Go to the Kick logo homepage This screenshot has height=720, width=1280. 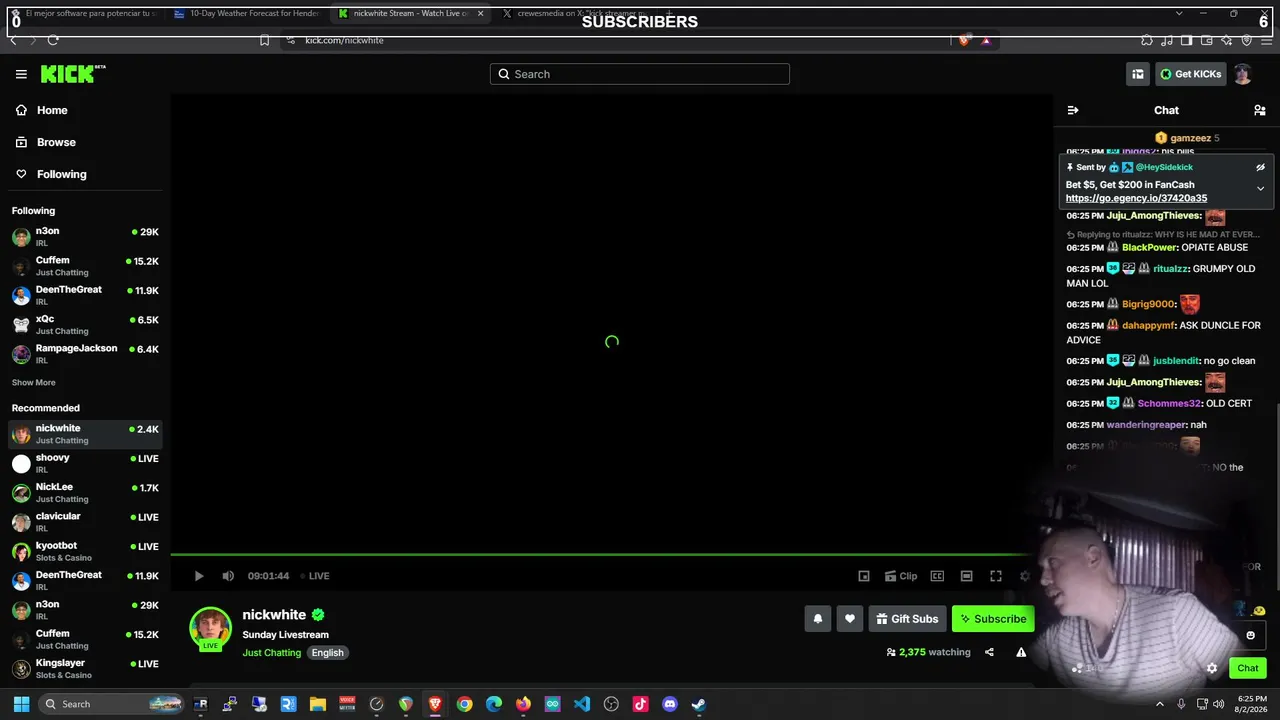(73, 74)
